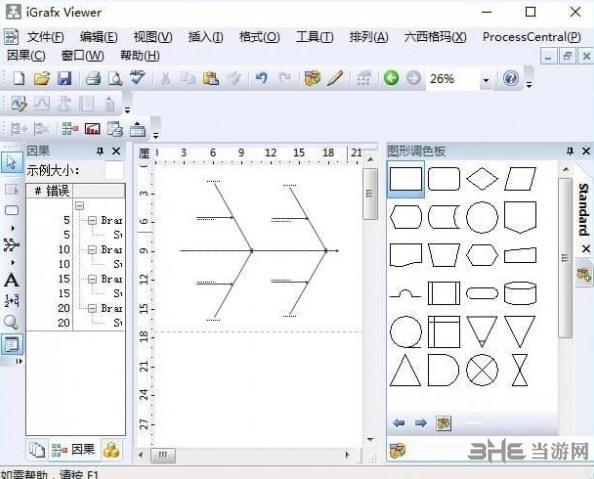Screen dimensions: 594x479
Task: Select the connector branching tool in the toolbox
Action: pyautogui.click(x=11, y=245)
